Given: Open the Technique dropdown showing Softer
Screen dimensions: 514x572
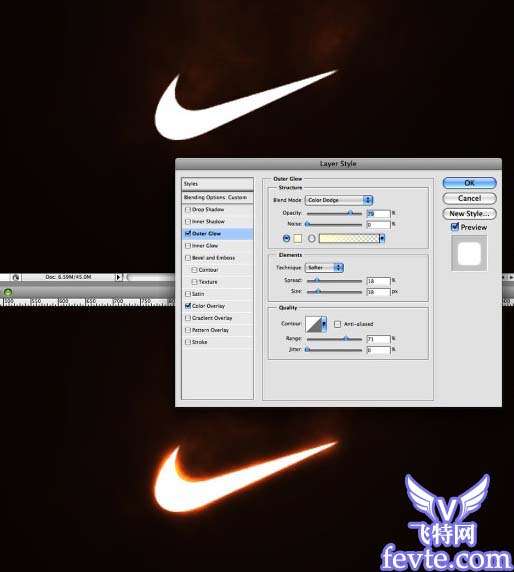Looking at the screenshot, I should pos(324,267).
